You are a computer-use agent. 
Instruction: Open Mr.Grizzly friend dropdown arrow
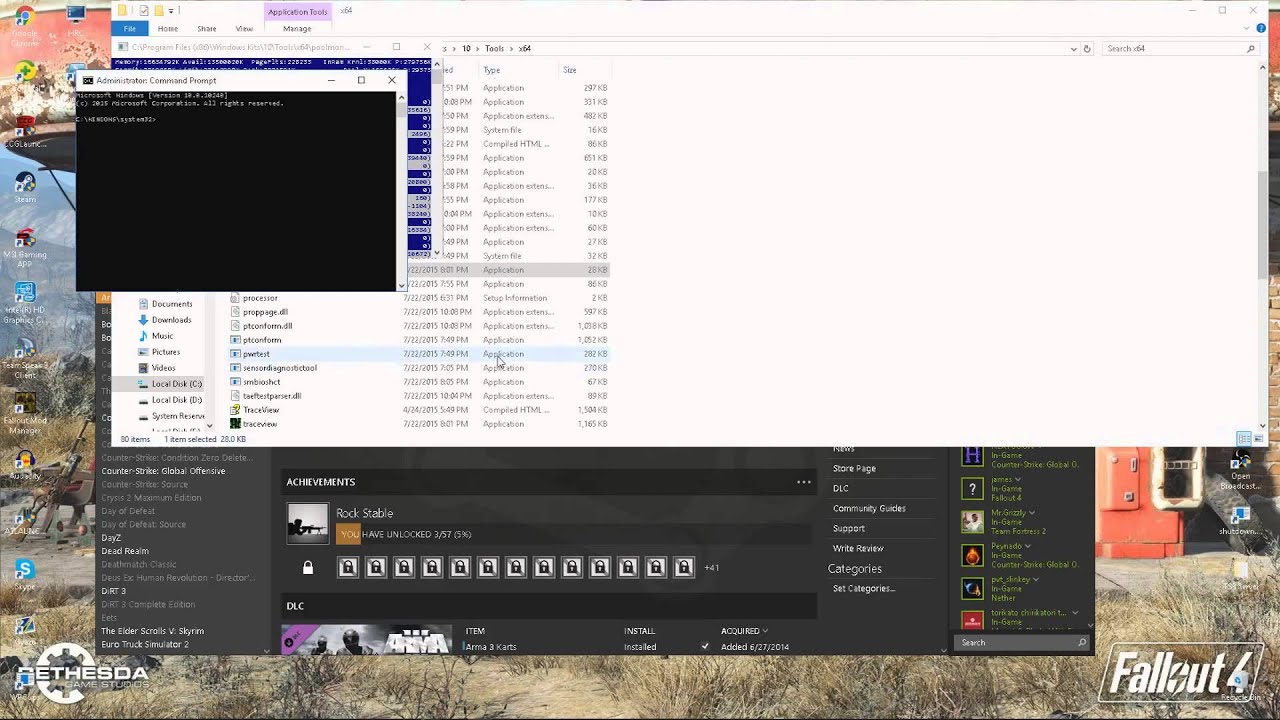pos(1030,513)
